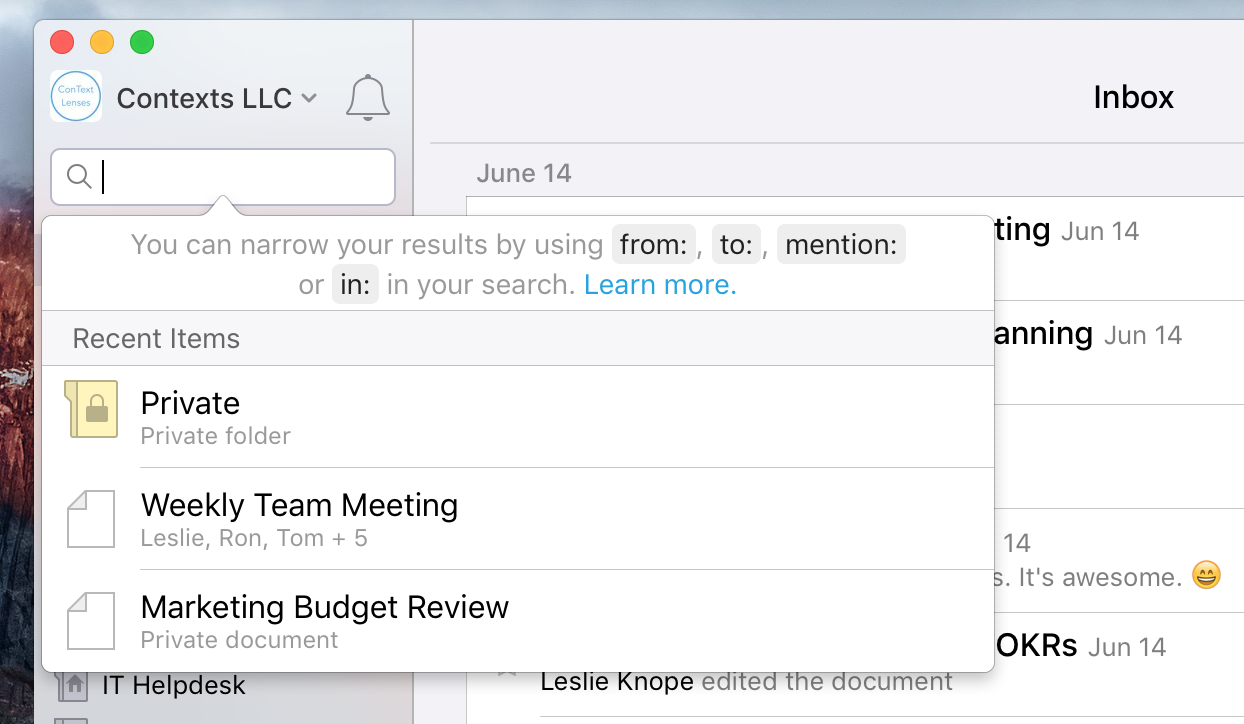Open the "Learn more." link

660,285
